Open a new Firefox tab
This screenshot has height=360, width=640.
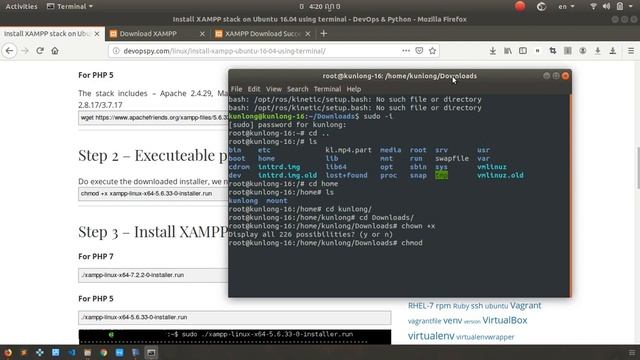click(x=324, y=33)
